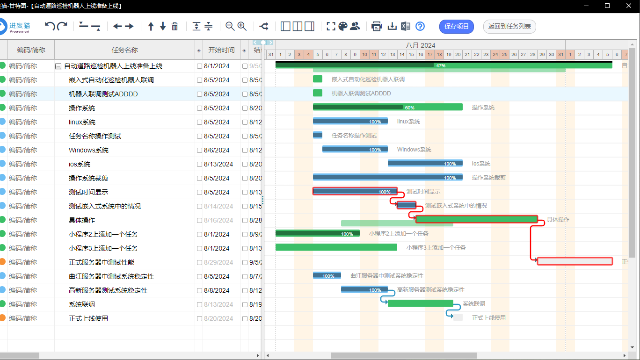Screen dimensions: 640x360
Task: Click the linux系统 blue 100% Gantt bar
Action: click(350, 121)
